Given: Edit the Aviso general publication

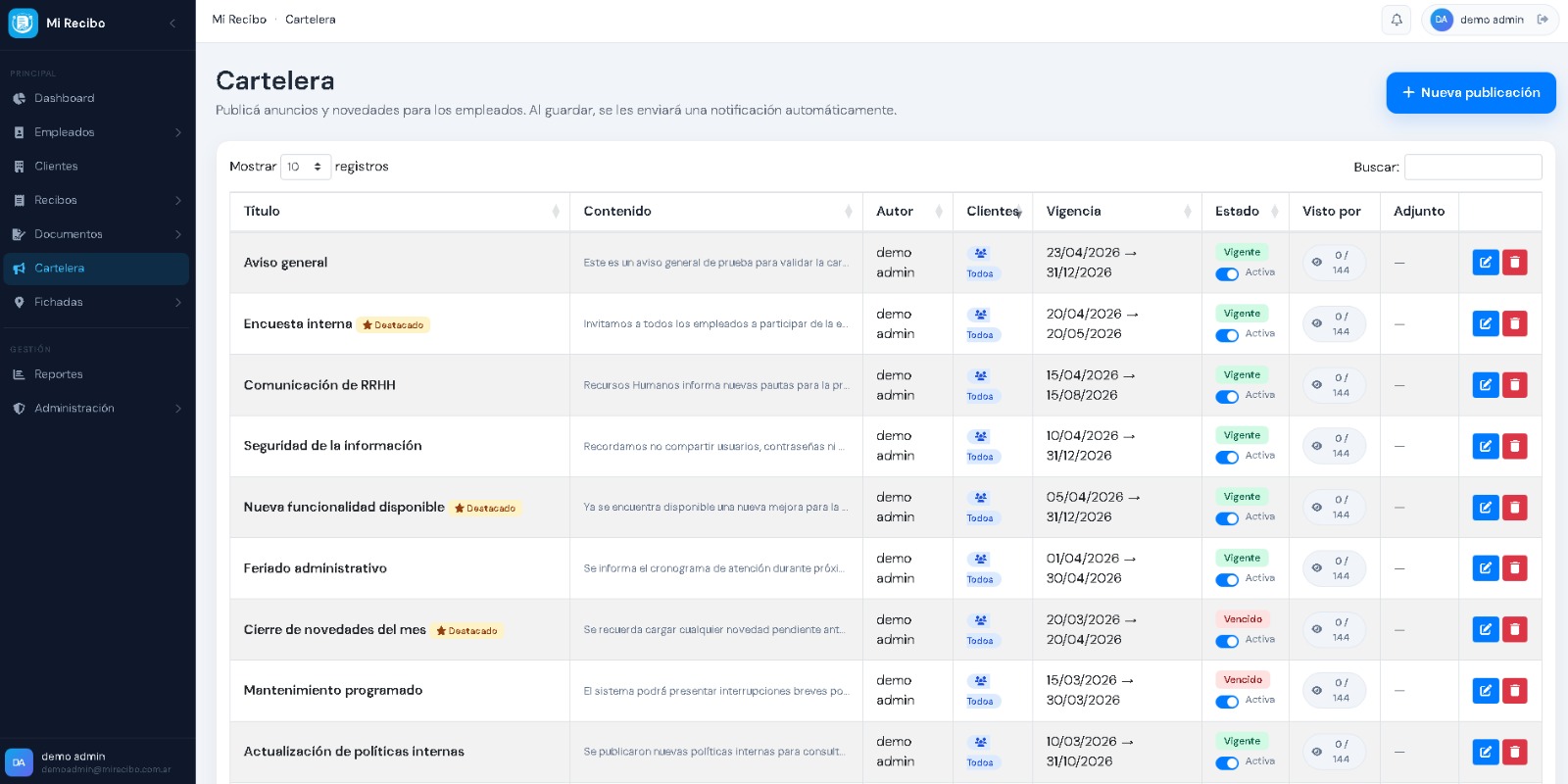Looking at the screenshot, I should coord(1486,263).
